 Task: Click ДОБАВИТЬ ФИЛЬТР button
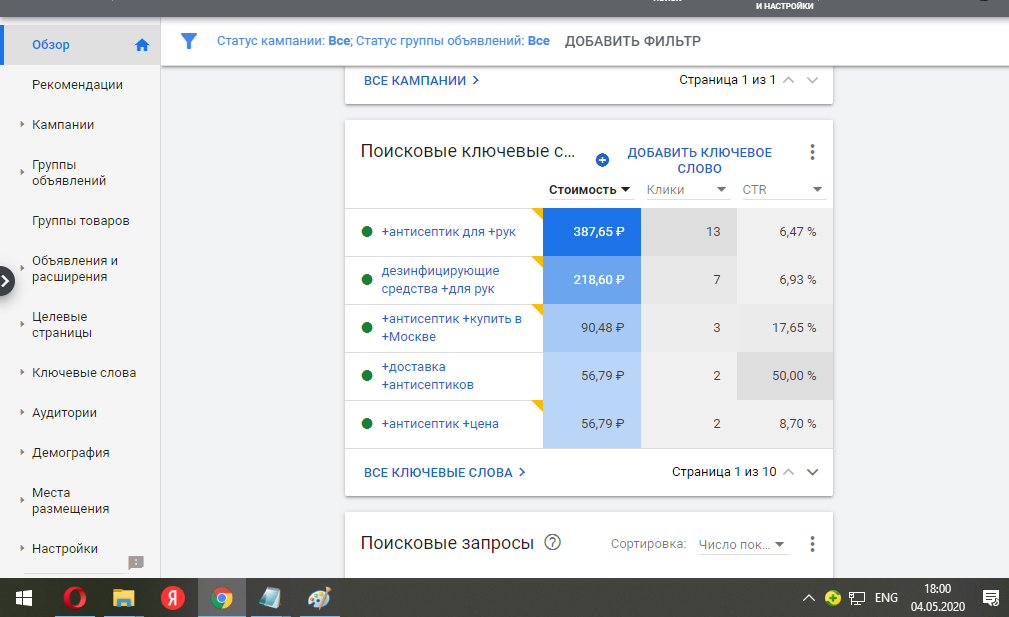632,41
